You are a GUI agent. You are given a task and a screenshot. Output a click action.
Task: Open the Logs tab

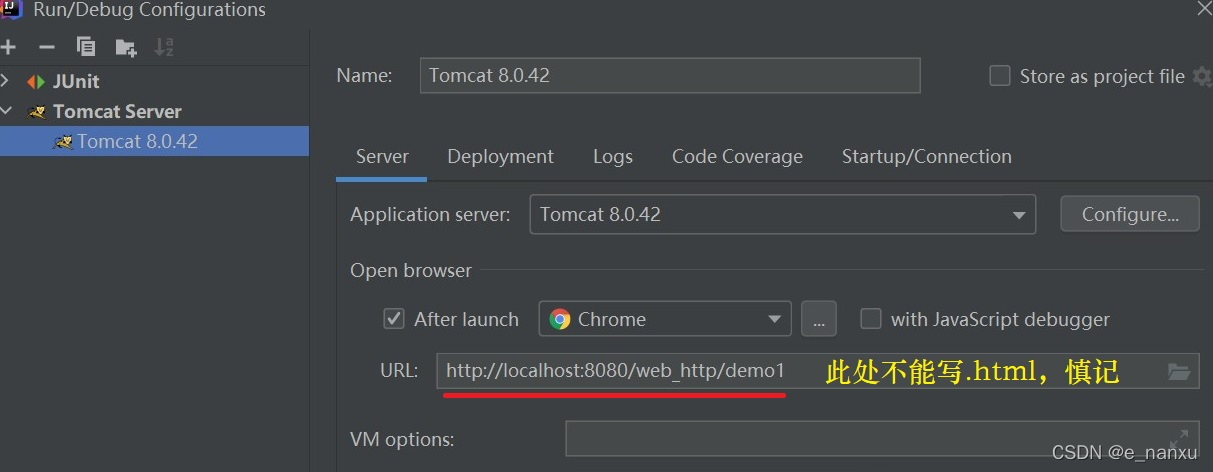click(x=612, y=157)
